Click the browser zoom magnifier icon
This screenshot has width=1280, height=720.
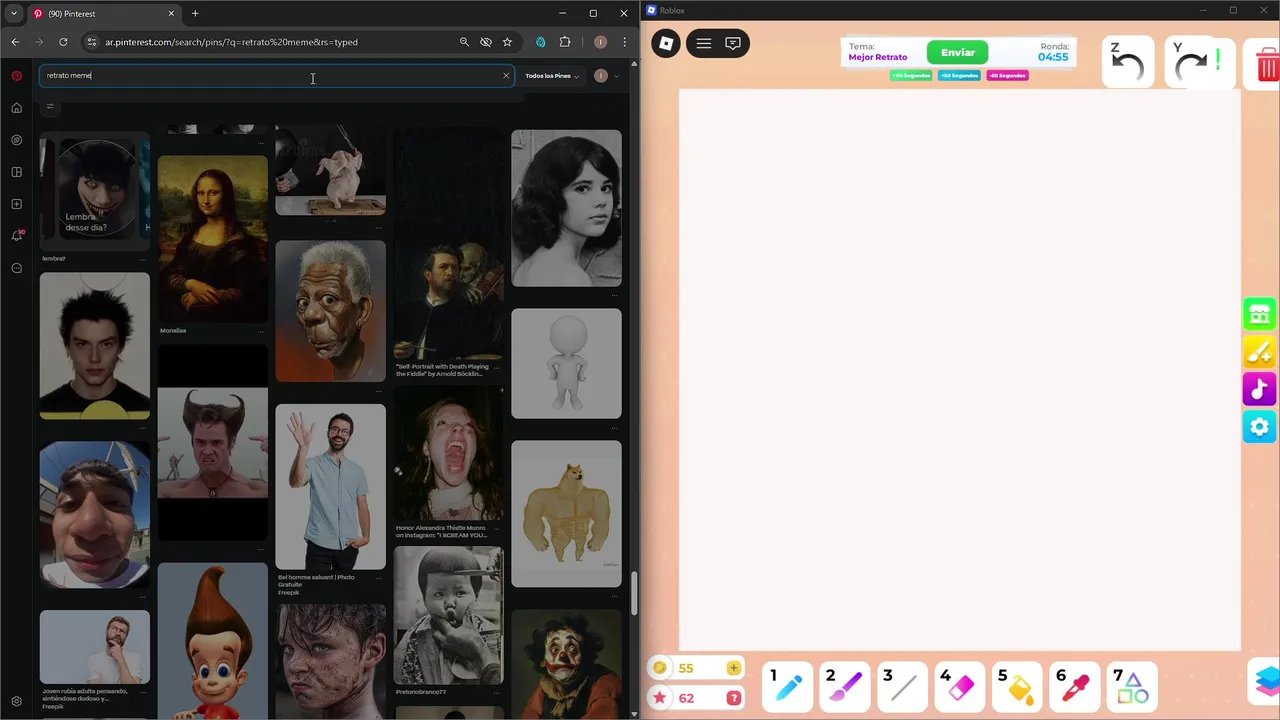[x=464, y=42]
